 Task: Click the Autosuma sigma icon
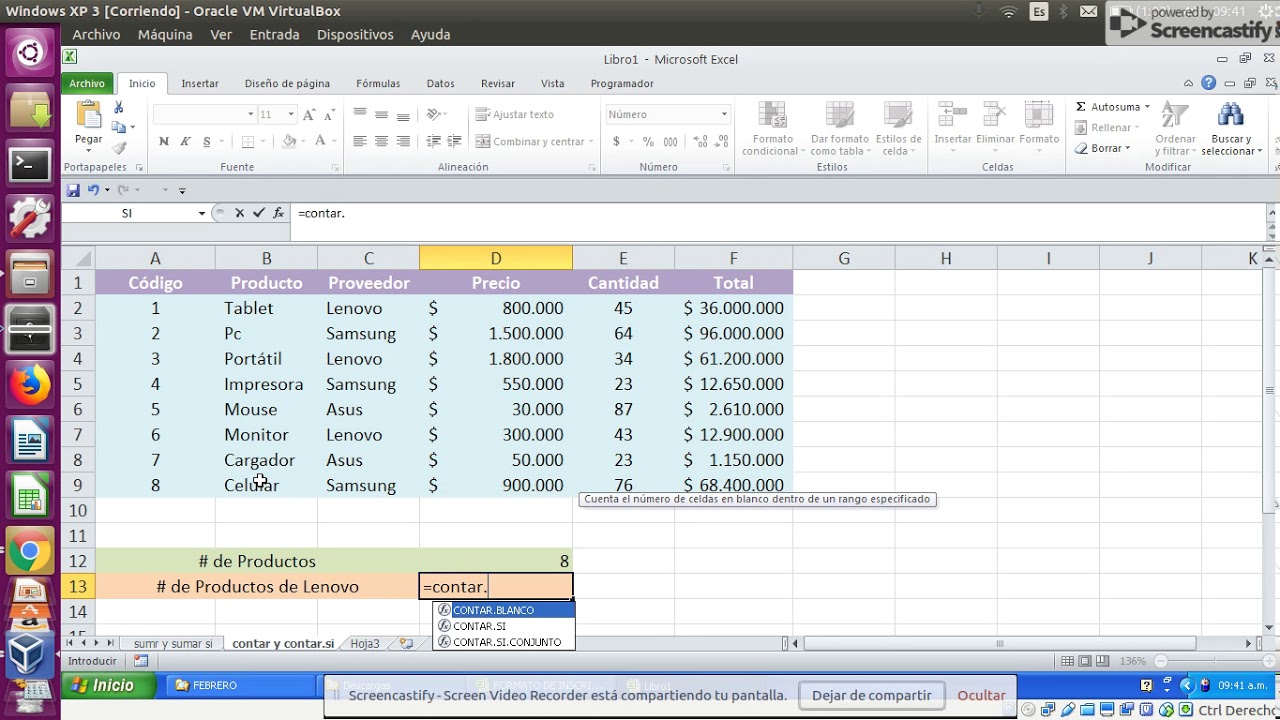[1081, 107]
